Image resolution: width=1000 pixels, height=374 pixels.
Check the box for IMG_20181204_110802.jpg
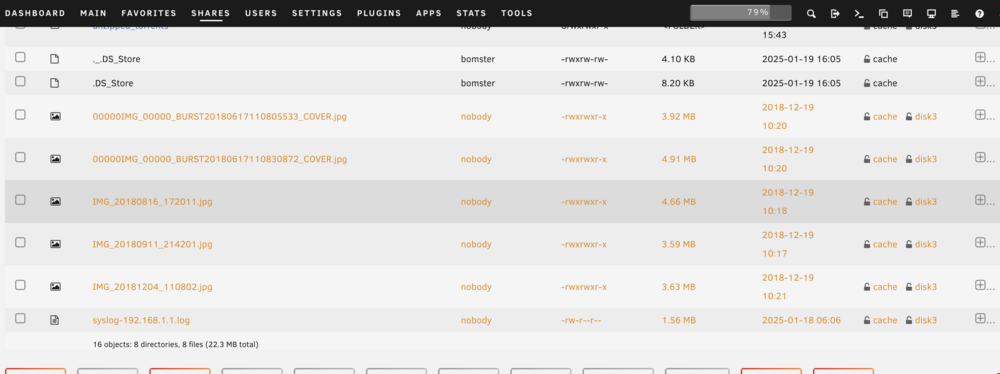tap(20, 285)
